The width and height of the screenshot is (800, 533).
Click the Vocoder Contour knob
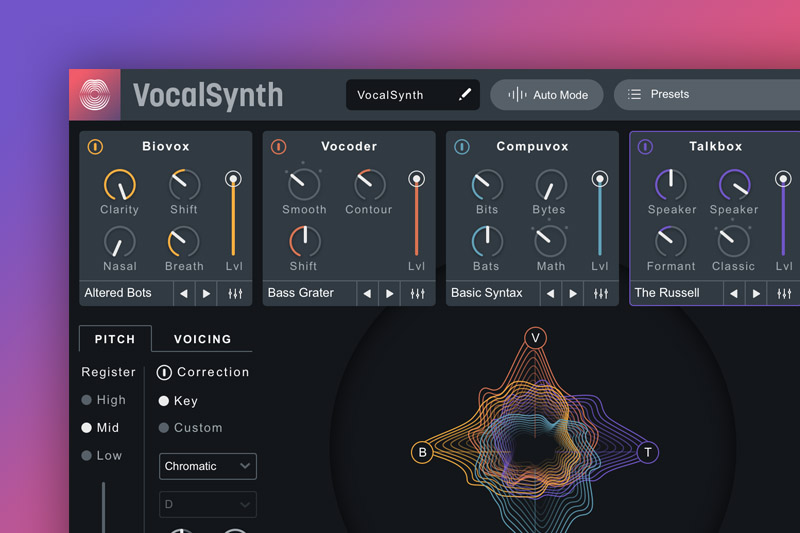(369, 185)
